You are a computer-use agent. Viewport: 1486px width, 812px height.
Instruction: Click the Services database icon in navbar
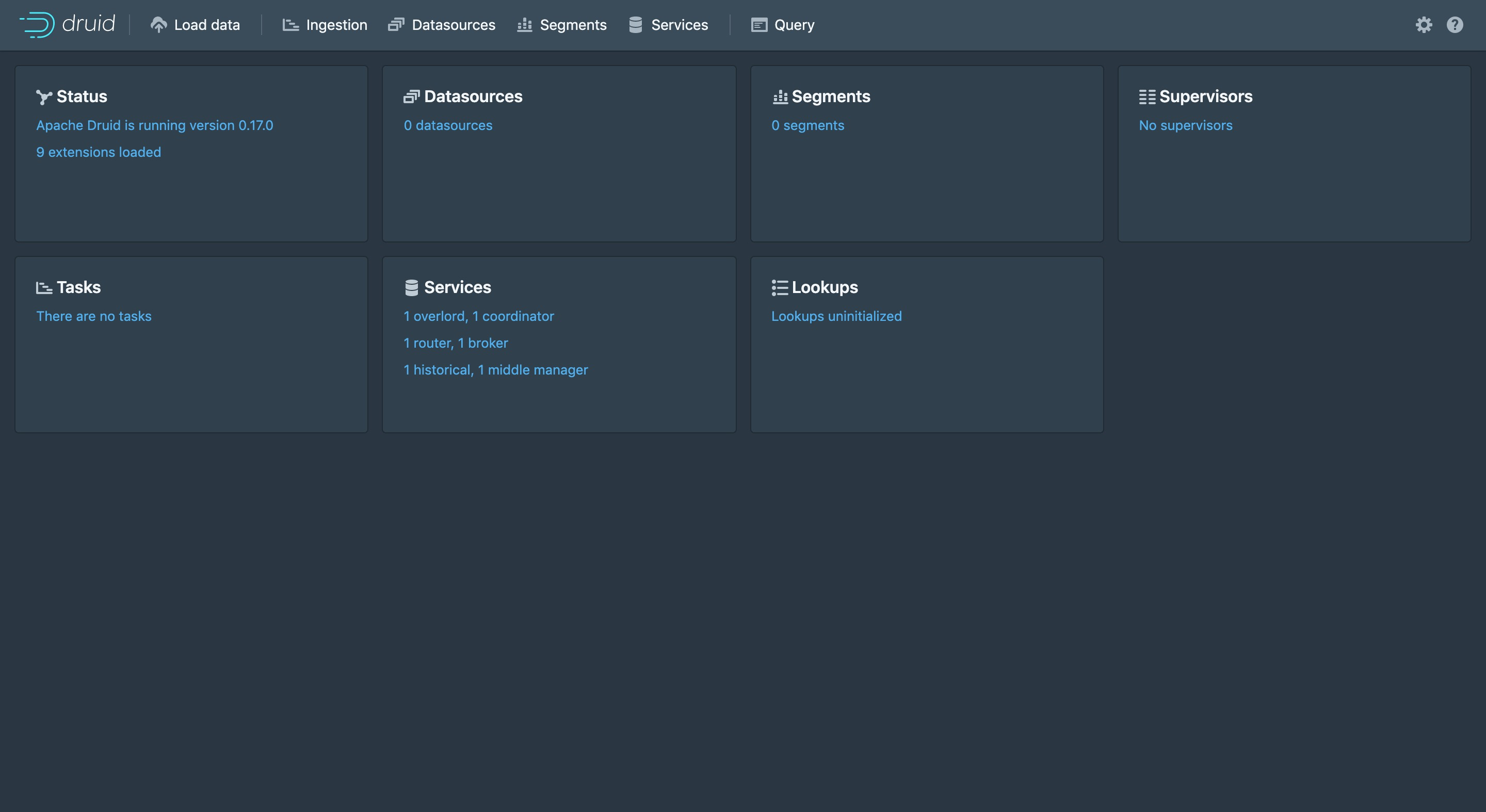coord(635,25)
